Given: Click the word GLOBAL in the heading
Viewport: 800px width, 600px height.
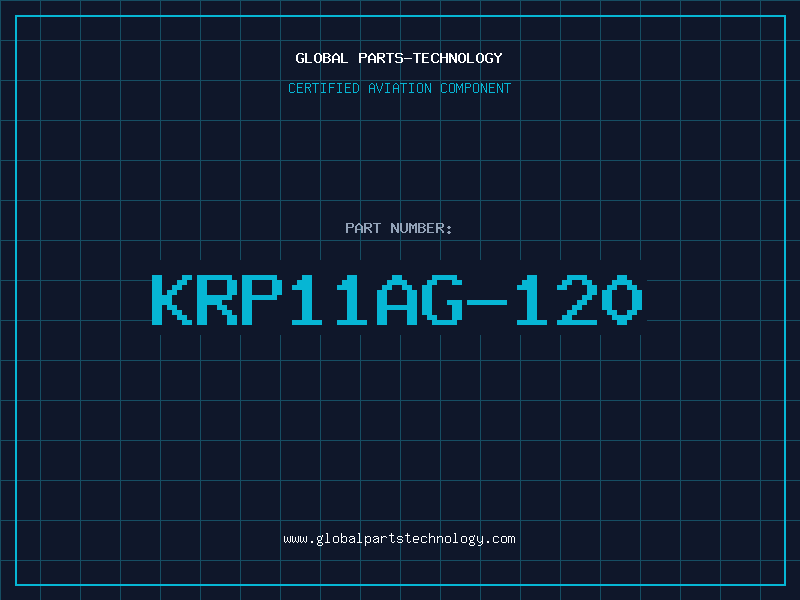Looking at the screenshot, I should (x=322, y=58).
